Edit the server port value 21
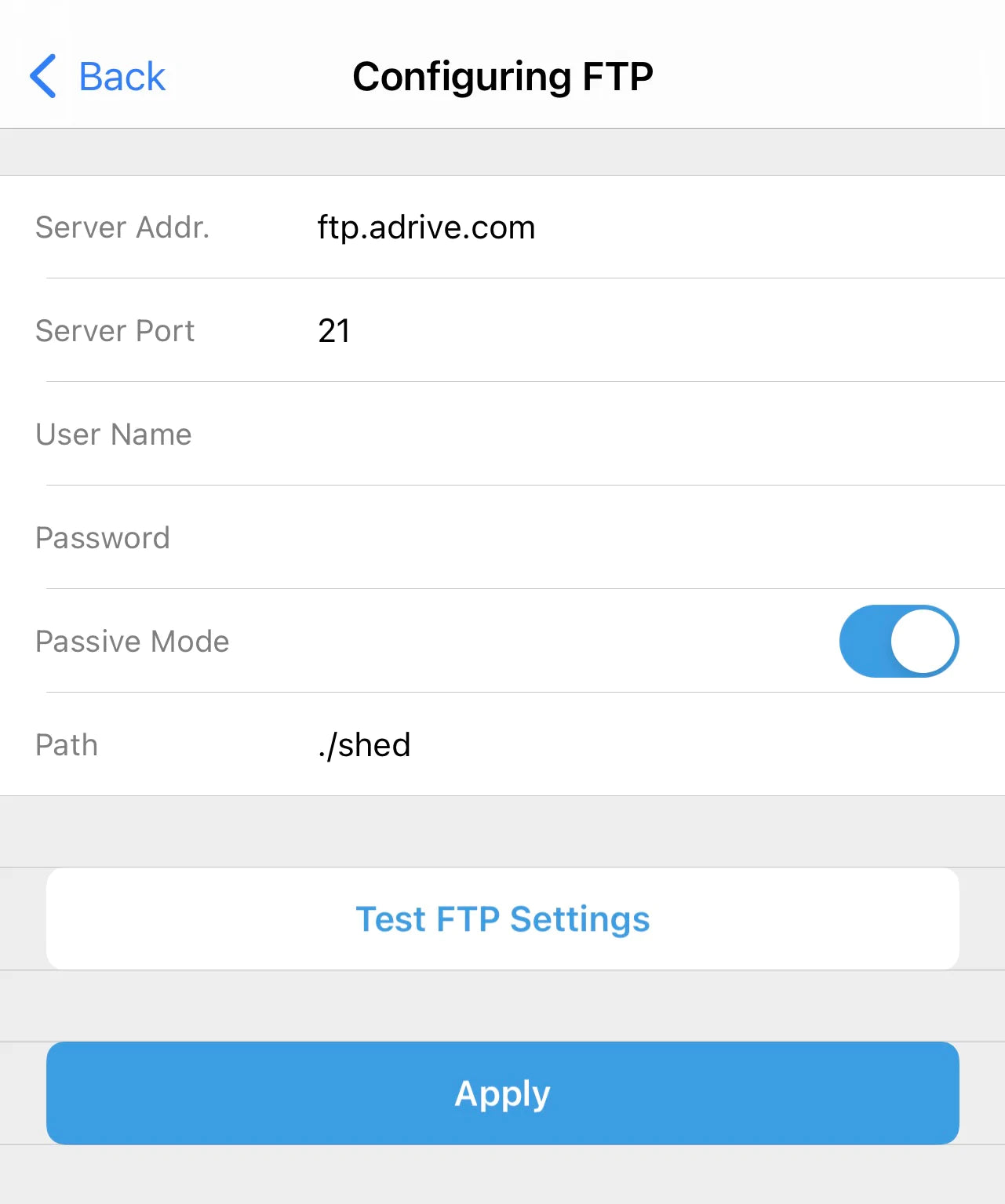 click(334, 331)
